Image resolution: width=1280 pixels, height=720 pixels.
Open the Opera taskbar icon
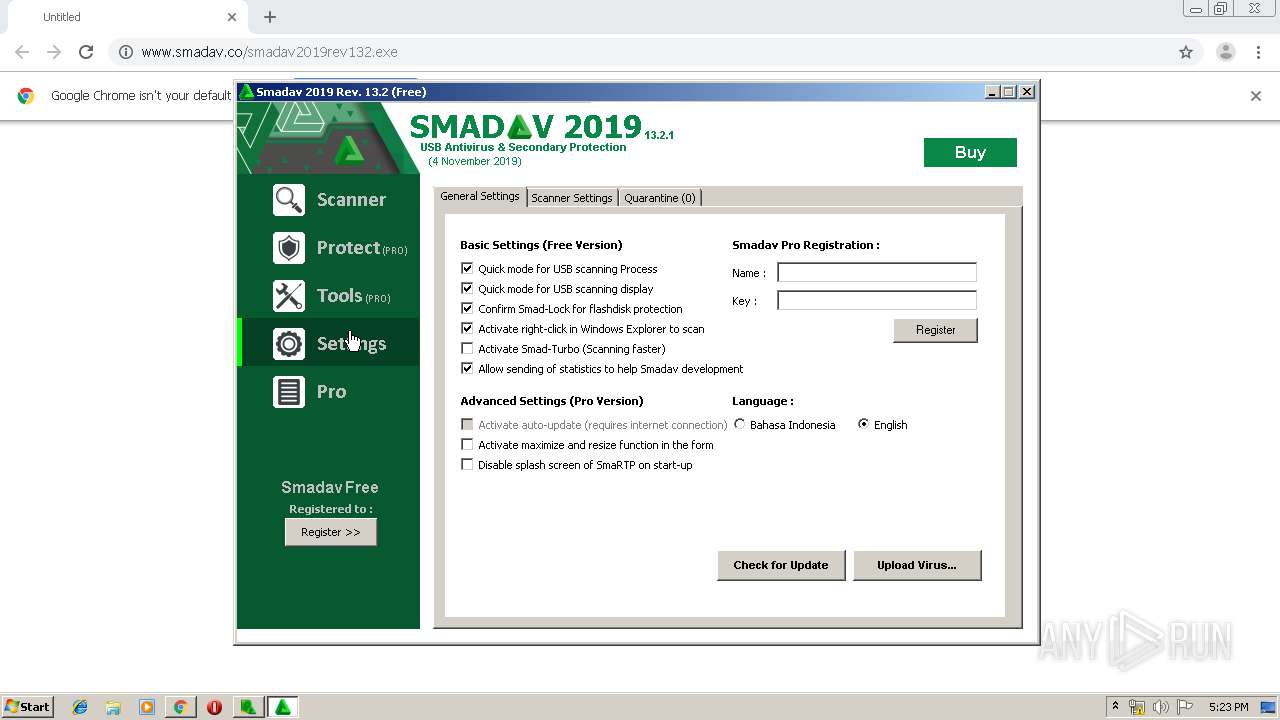[214, 707]
